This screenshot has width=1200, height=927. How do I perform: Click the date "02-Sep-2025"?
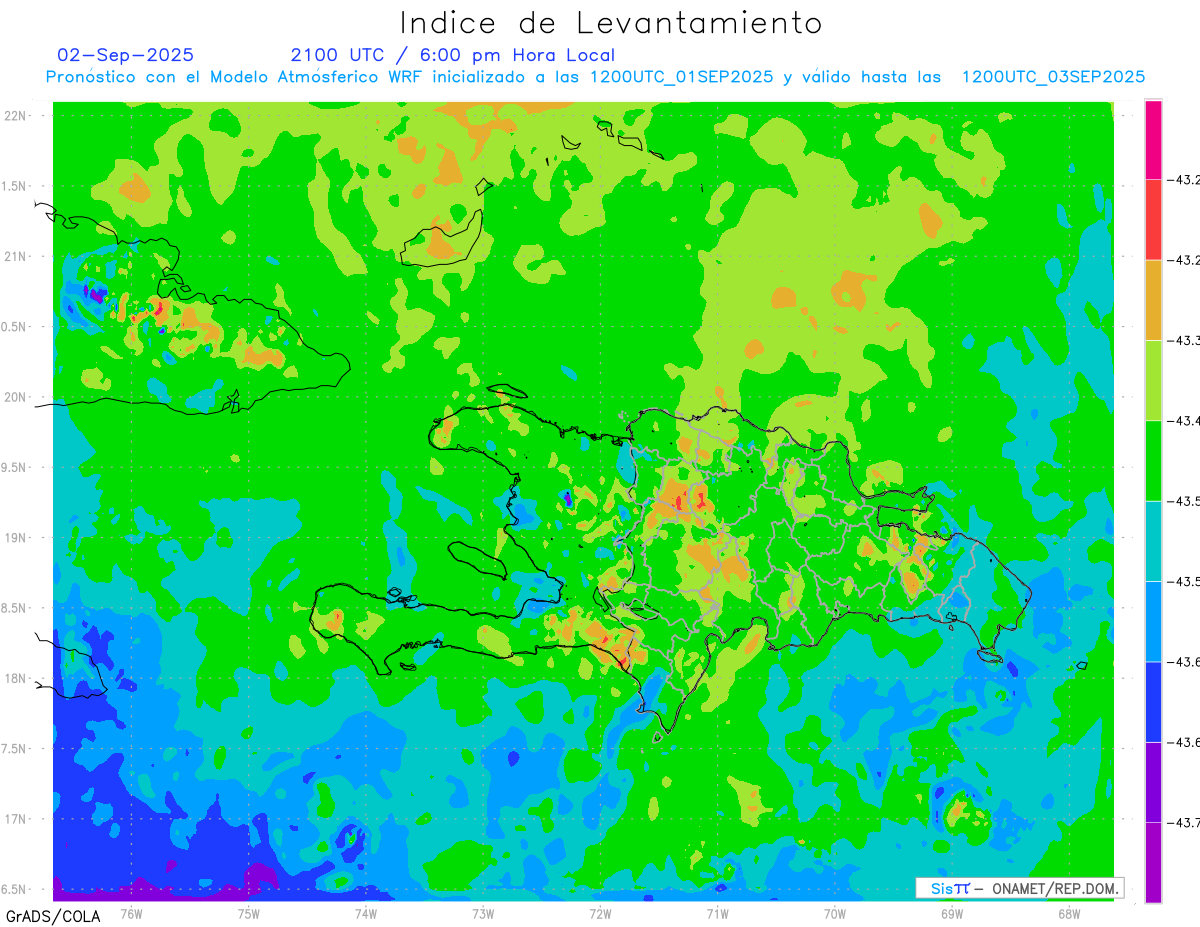coord(126,55)
